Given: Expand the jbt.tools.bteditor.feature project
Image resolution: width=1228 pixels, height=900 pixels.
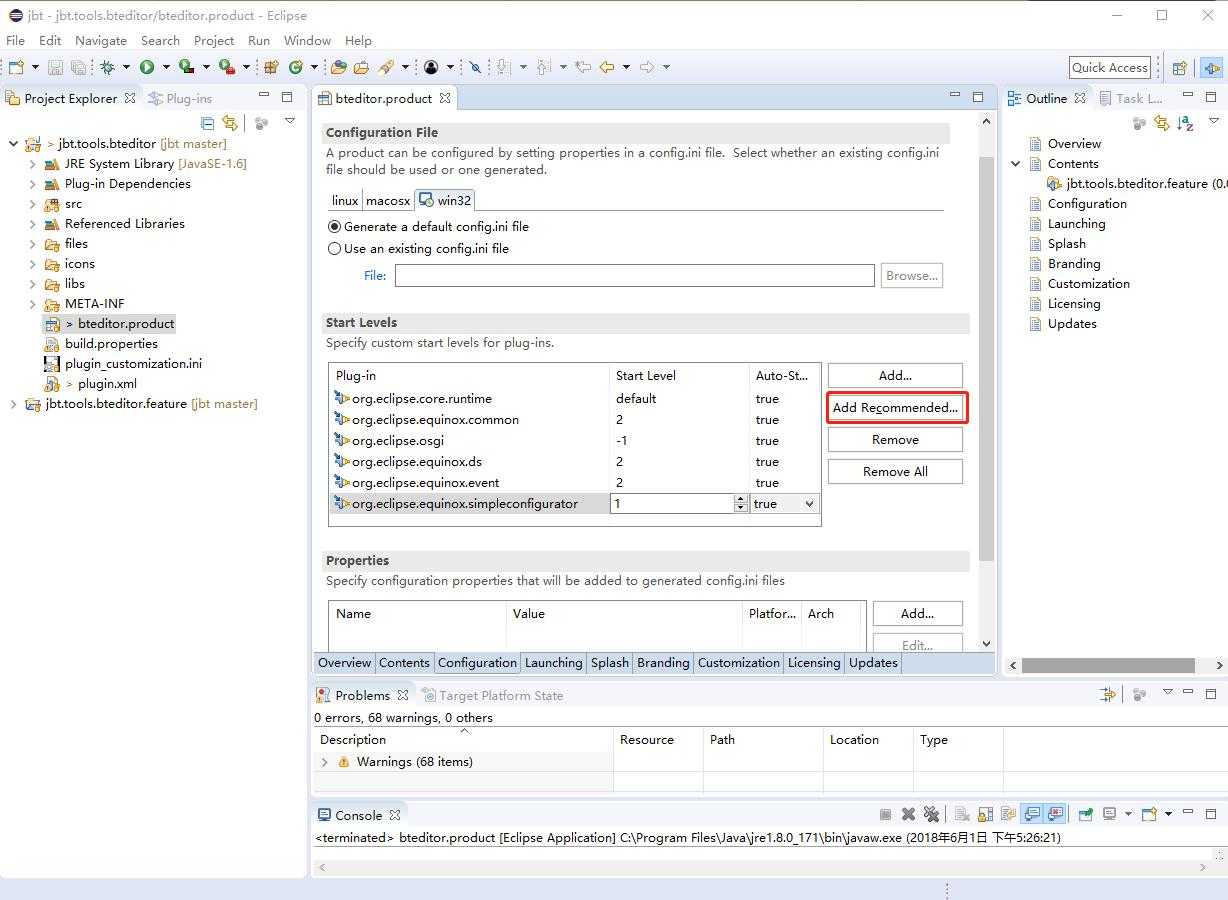Looking at the screenshot, I should (x=13, y=404).
